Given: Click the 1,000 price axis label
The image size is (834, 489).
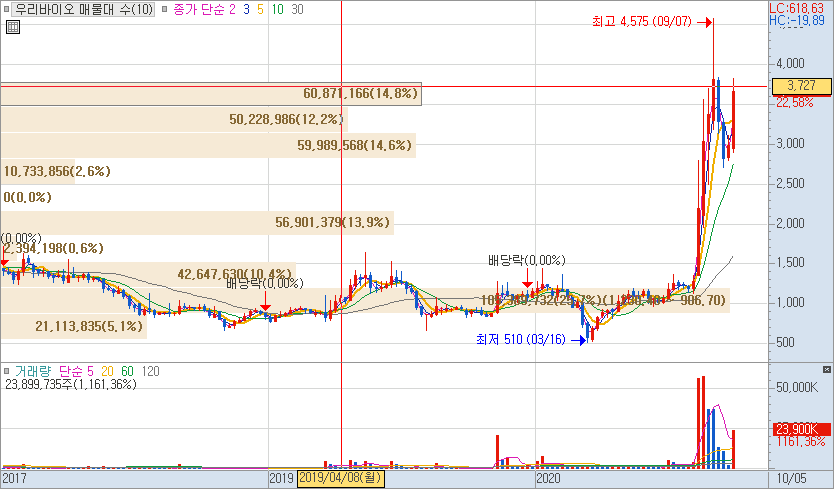Looking at the screenshot, I should [790, 303].
